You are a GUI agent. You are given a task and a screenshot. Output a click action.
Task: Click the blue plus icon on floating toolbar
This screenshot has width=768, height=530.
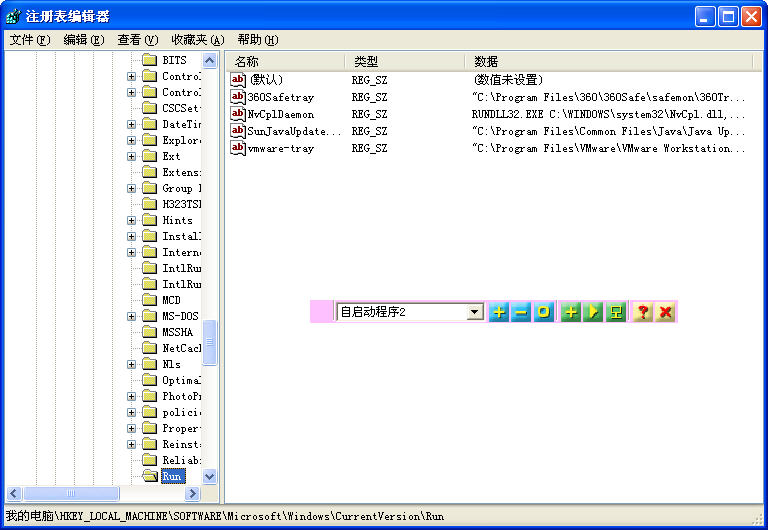click(x=498, y=312)
